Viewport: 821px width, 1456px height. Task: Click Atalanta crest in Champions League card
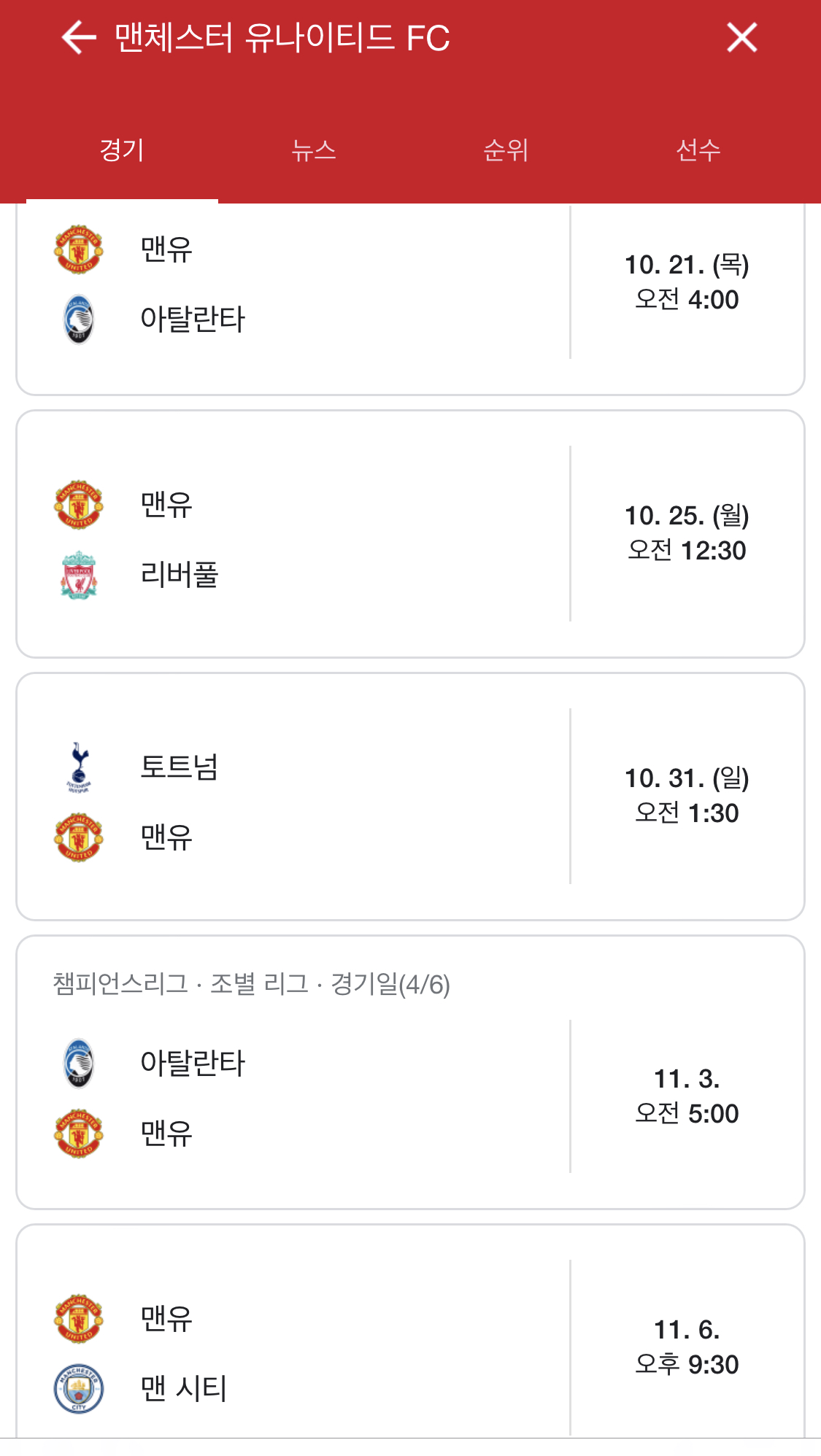tap(79, 1064)
